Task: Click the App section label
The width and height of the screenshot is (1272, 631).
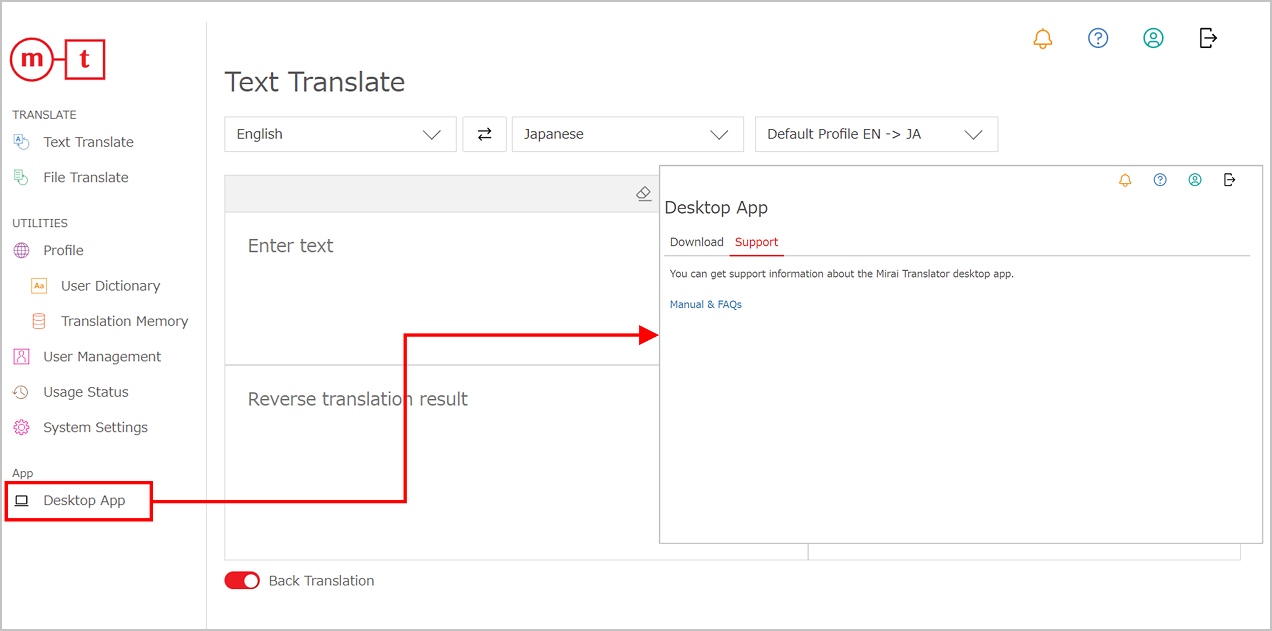Action: pyautogui.click(x=22, y=473)
